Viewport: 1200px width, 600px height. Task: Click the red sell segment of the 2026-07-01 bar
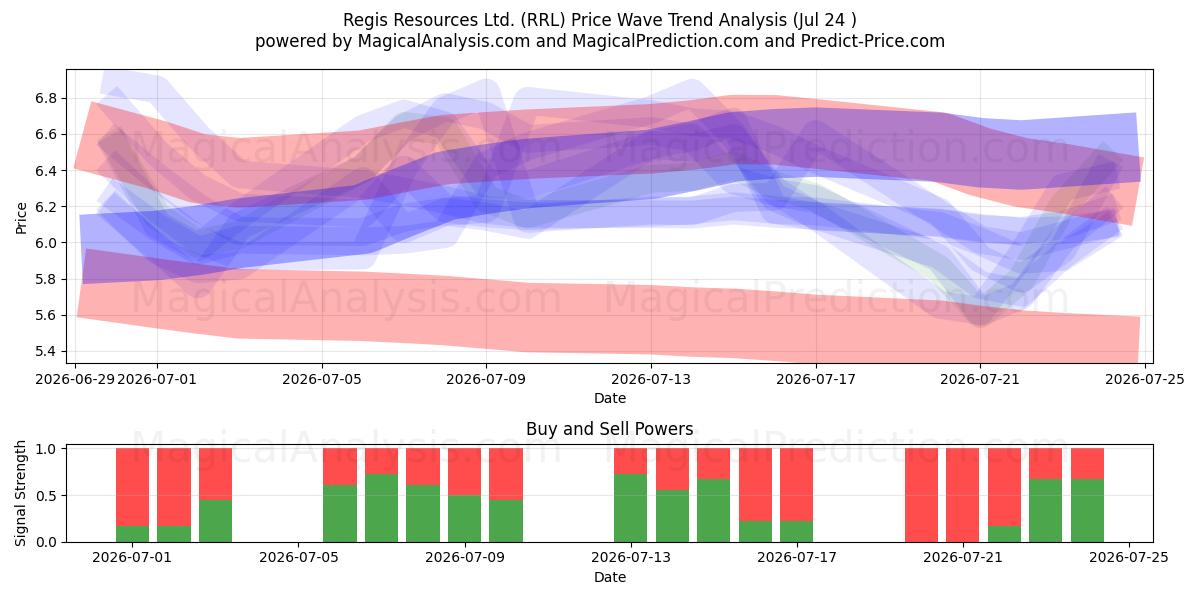pos(133,487)
